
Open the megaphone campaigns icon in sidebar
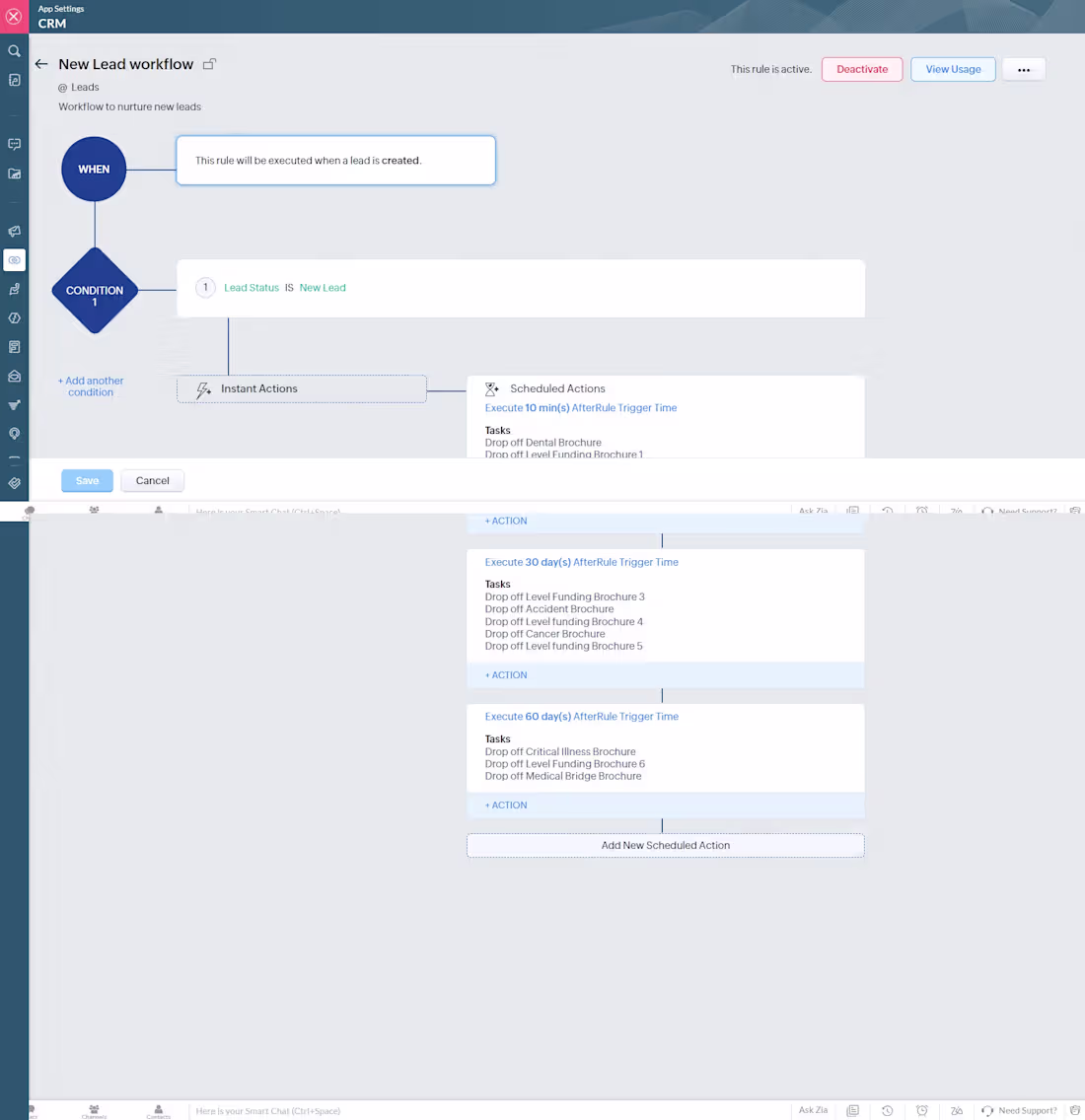(14, 231)
